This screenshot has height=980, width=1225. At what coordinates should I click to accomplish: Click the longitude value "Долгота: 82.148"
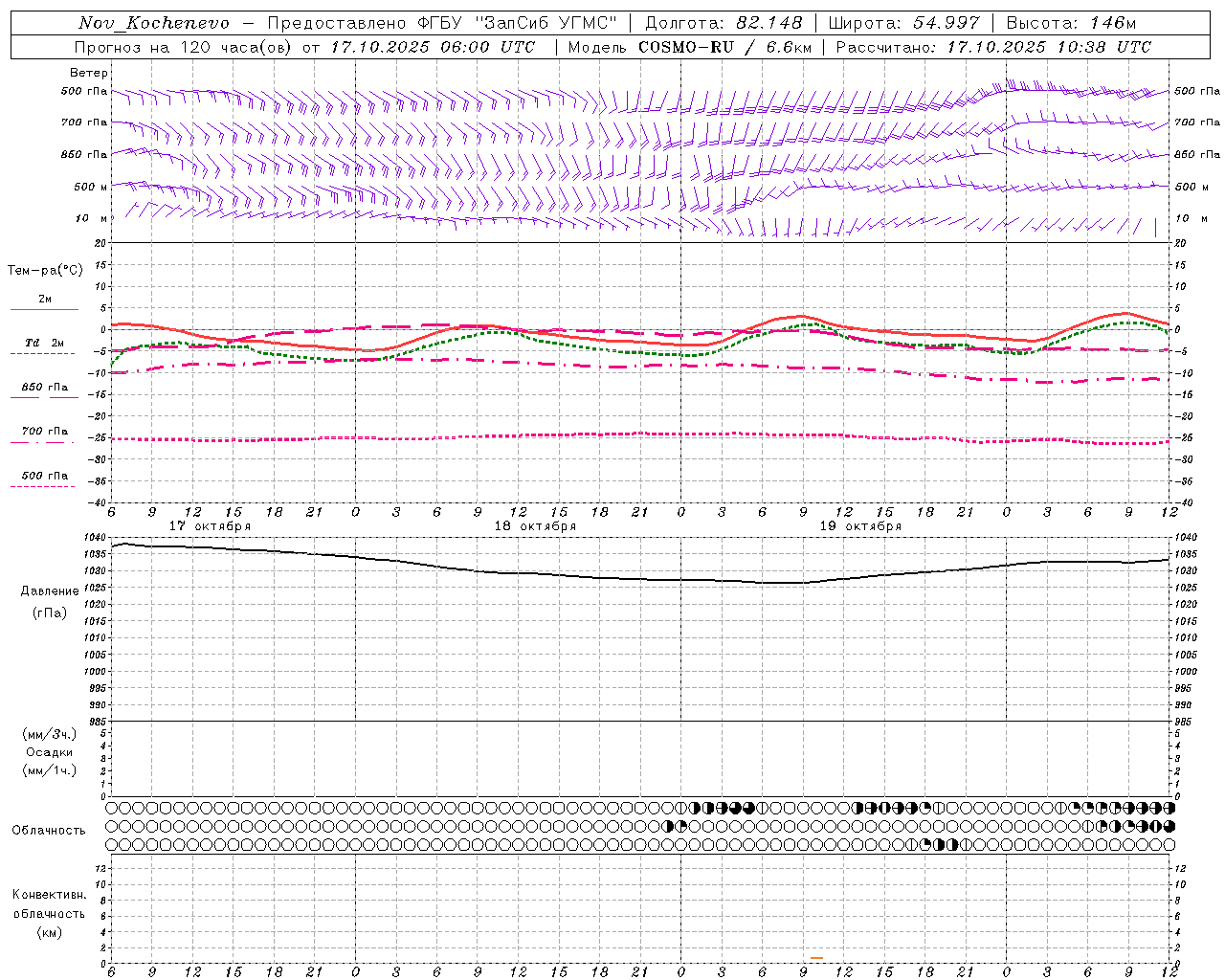[x=723, y=23]
